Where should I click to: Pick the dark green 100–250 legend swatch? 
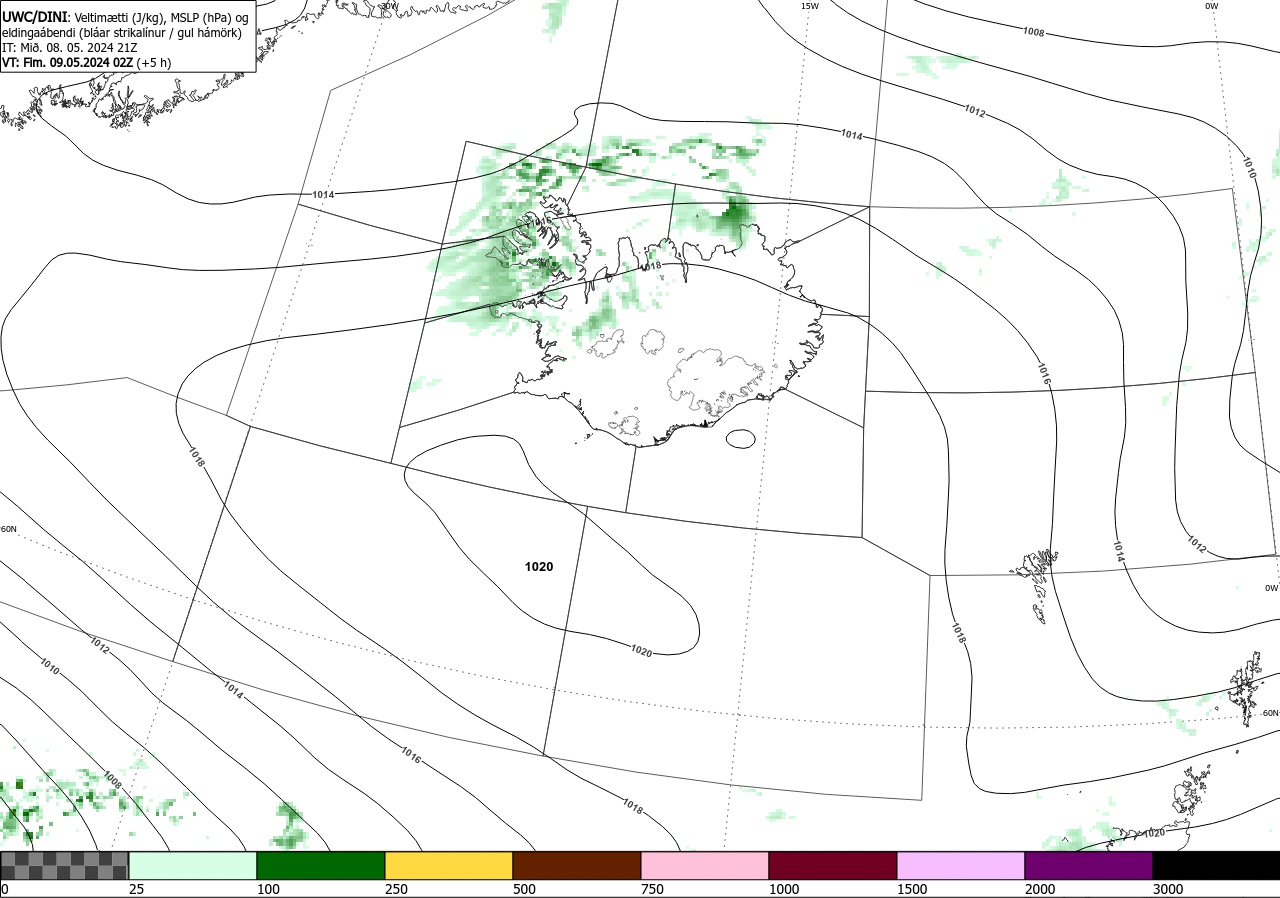point(321,865)
